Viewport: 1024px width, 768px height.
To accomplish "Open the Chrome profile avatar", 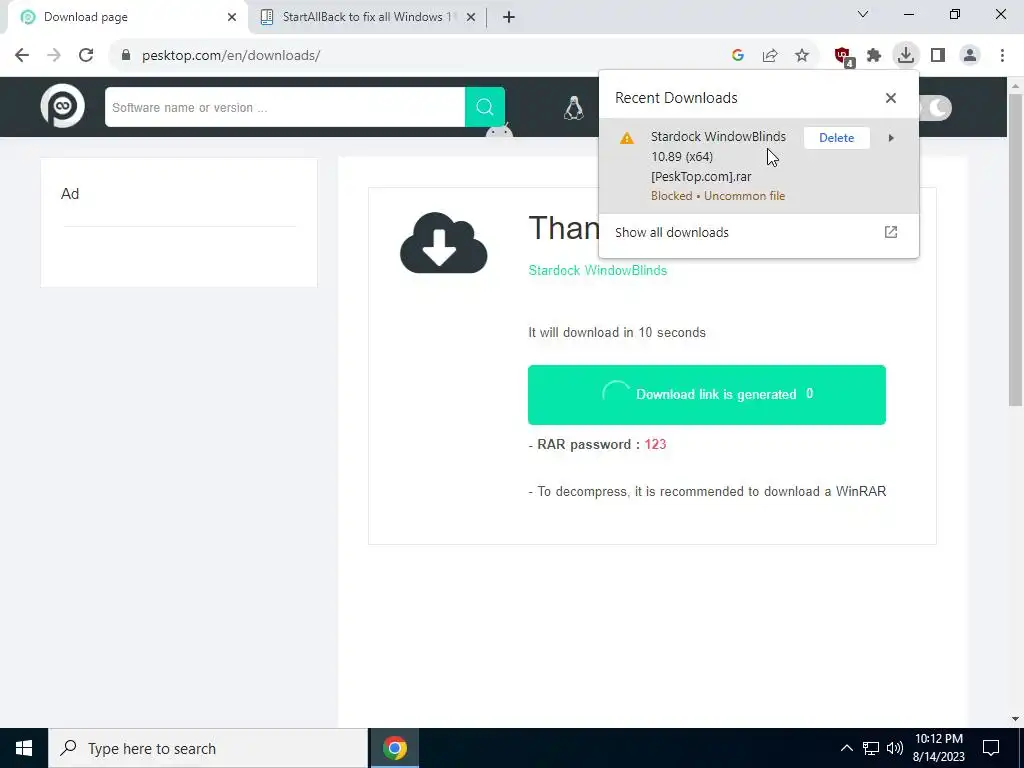I will click(970, 56).
